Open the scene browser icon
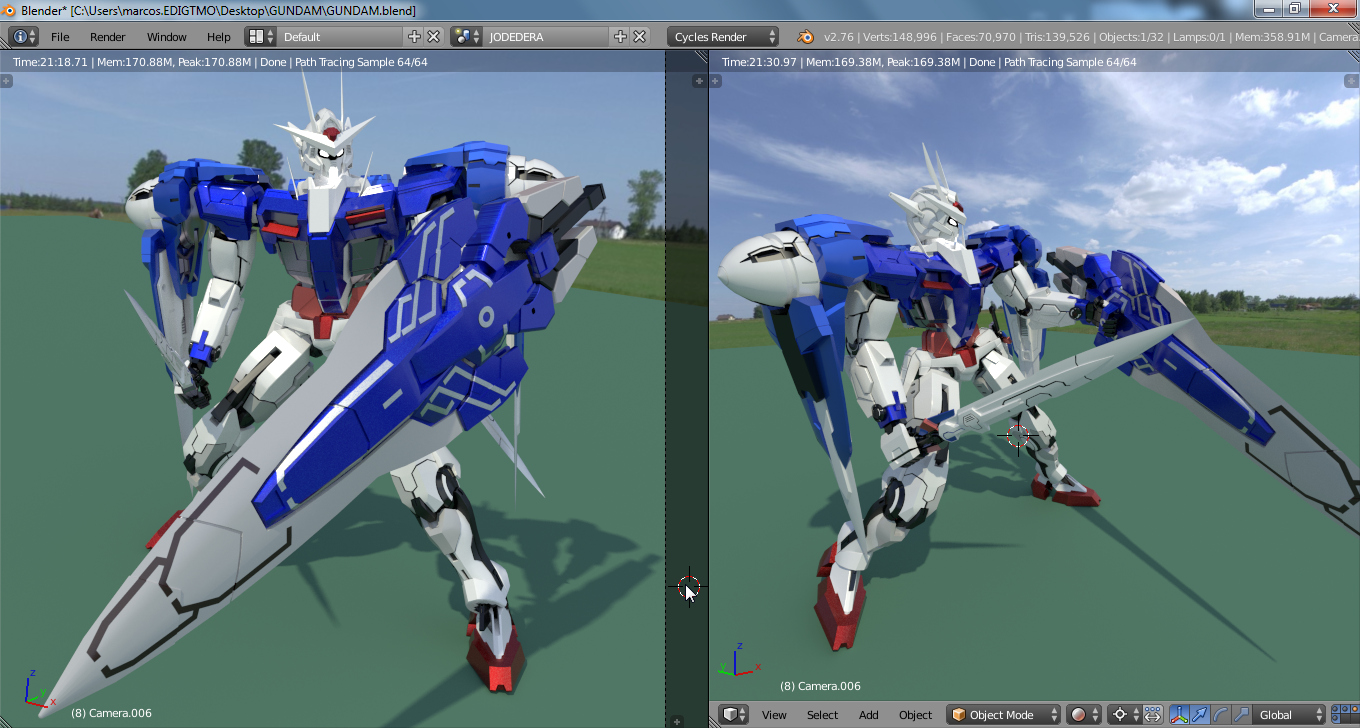 coord(466,37)
